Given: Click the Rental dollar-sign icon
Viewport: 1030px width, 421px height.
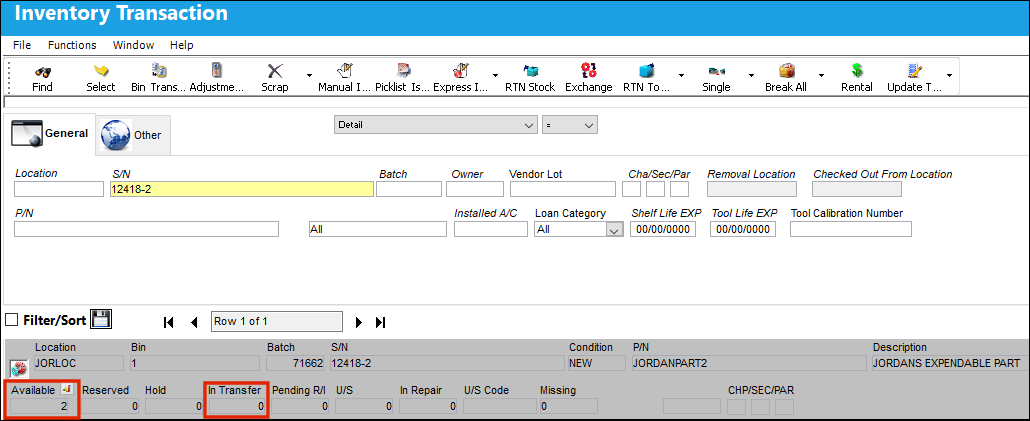Looking at the screenshot, I should [x=857, y=71].
